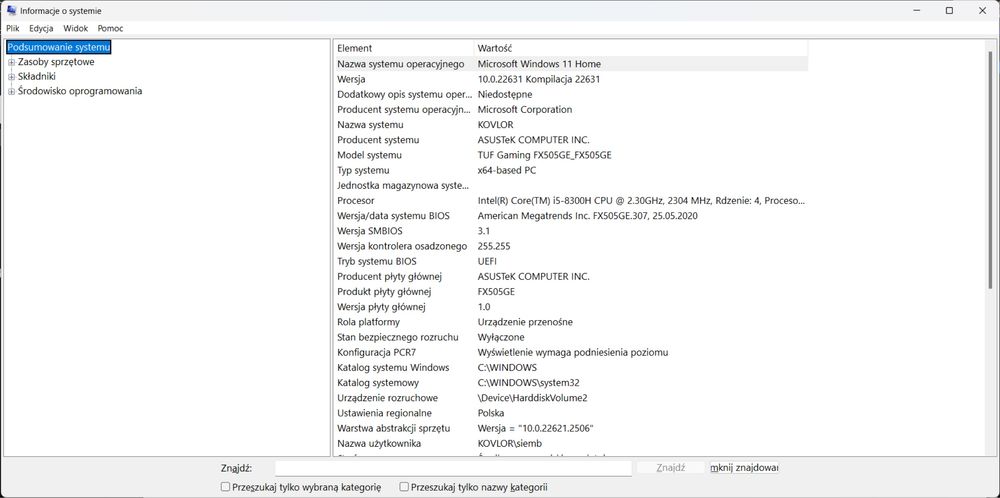The image size is (1000, 498).
Task: Minimize the Informacje o systemie window
Action: pos(917,10)
